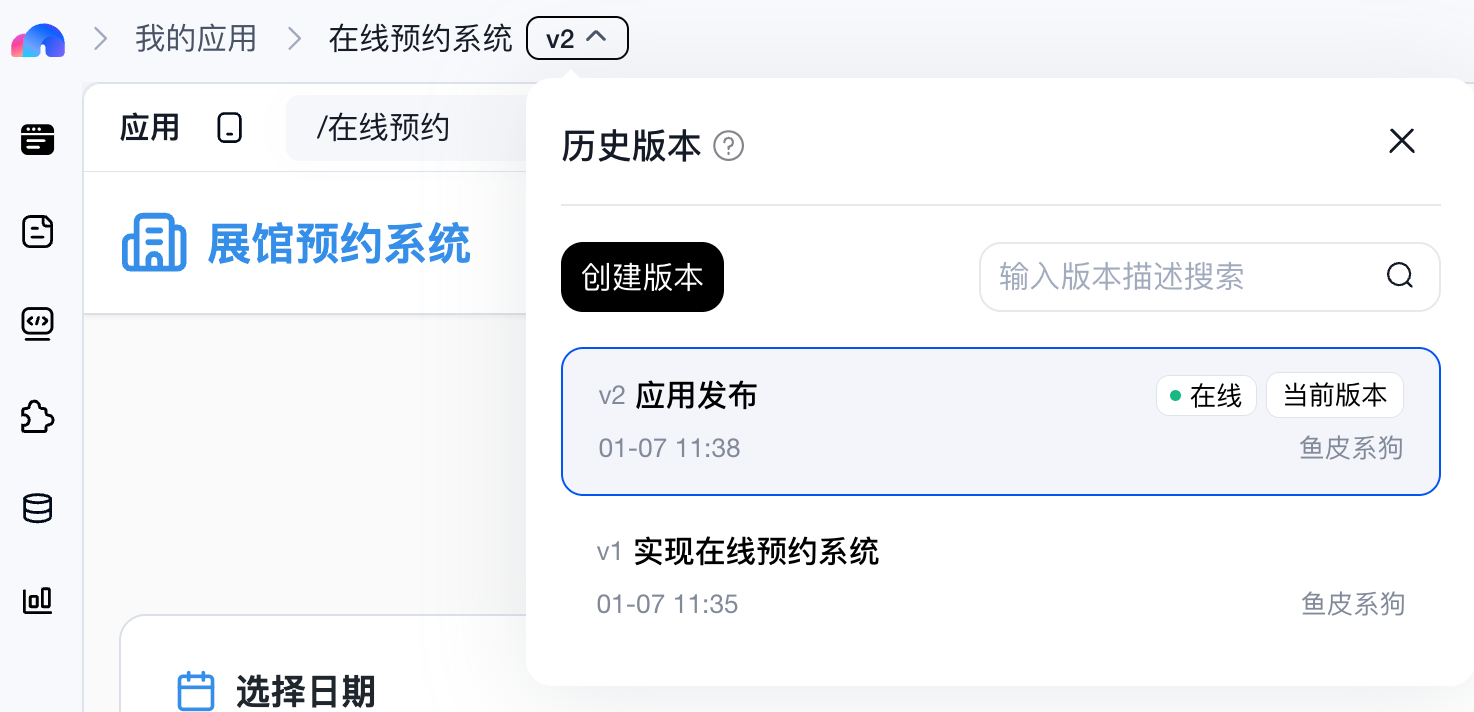Open the card layout sidebar icon
The width and height of the screenshot is (1474, 712).
(38, 139)
